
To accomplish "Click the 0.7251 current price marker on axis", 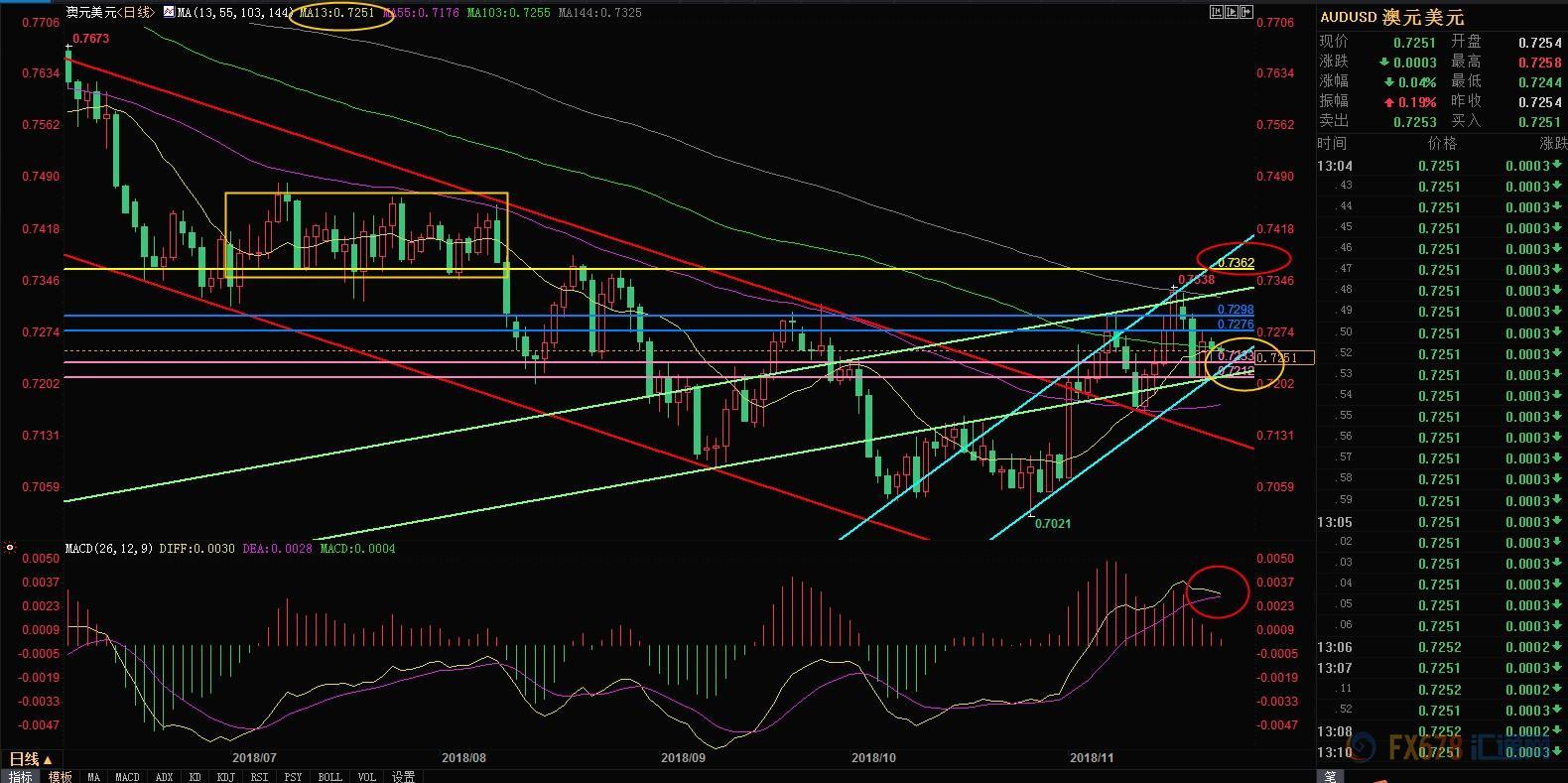I will coord(1284,357).
